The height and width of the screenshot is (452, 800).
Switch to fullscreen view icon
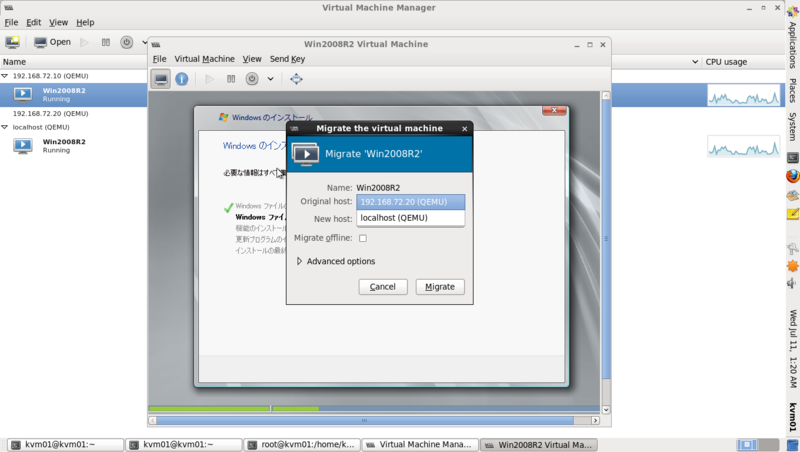coord(296,79)
